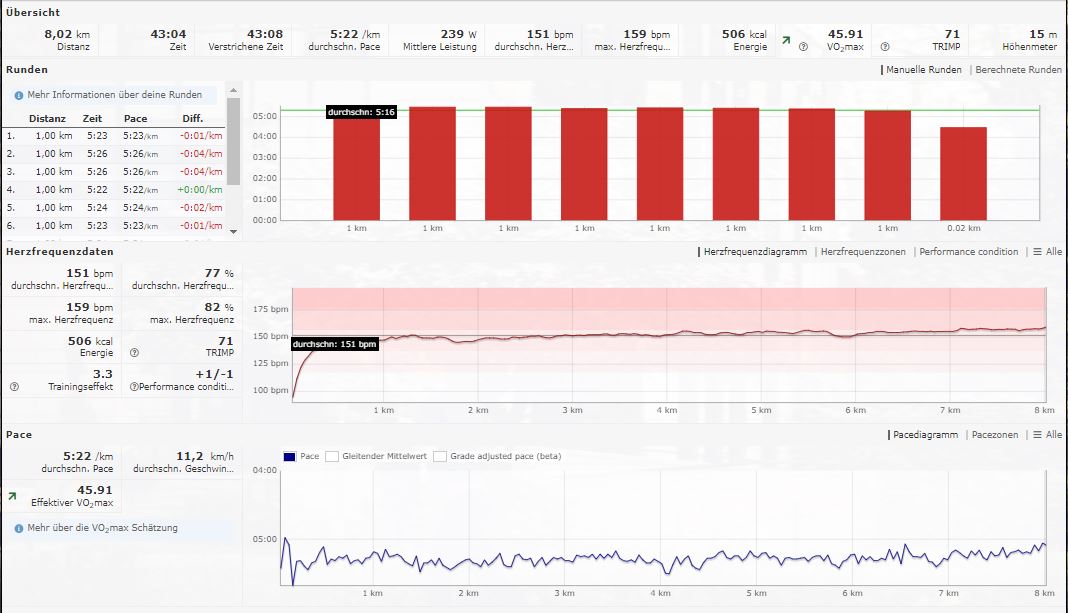Click the help icon beside TRIMP in Herzfrequenzdaten

tap(135, 352)
